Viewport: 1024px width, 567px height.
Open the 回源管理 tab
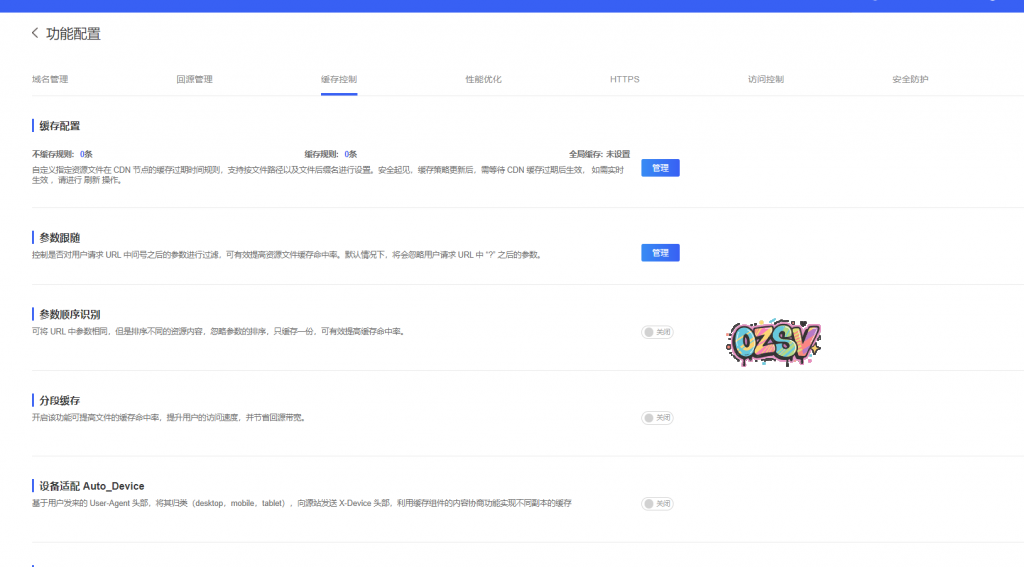194,79
